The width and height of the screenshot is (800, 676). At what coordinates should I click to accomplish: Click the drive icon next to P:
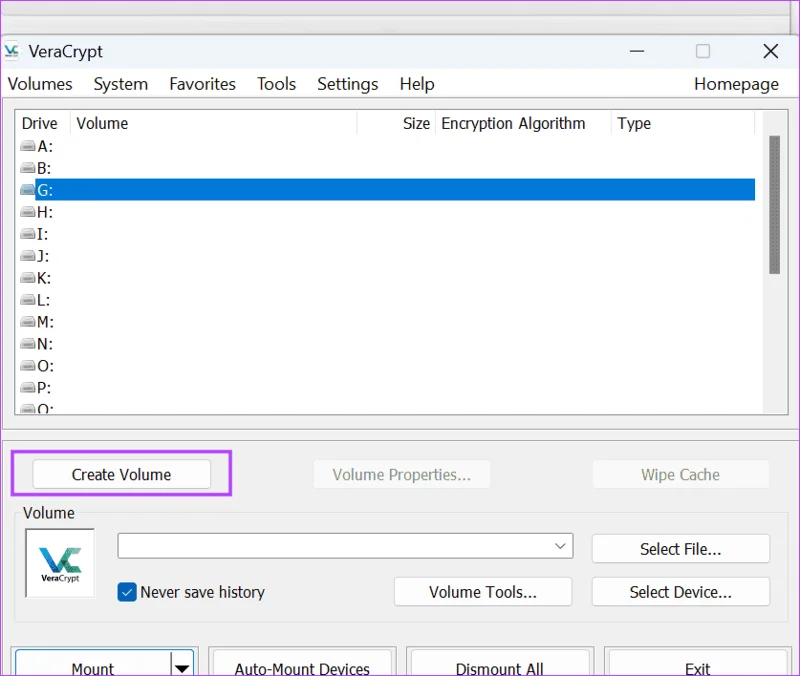28,388
